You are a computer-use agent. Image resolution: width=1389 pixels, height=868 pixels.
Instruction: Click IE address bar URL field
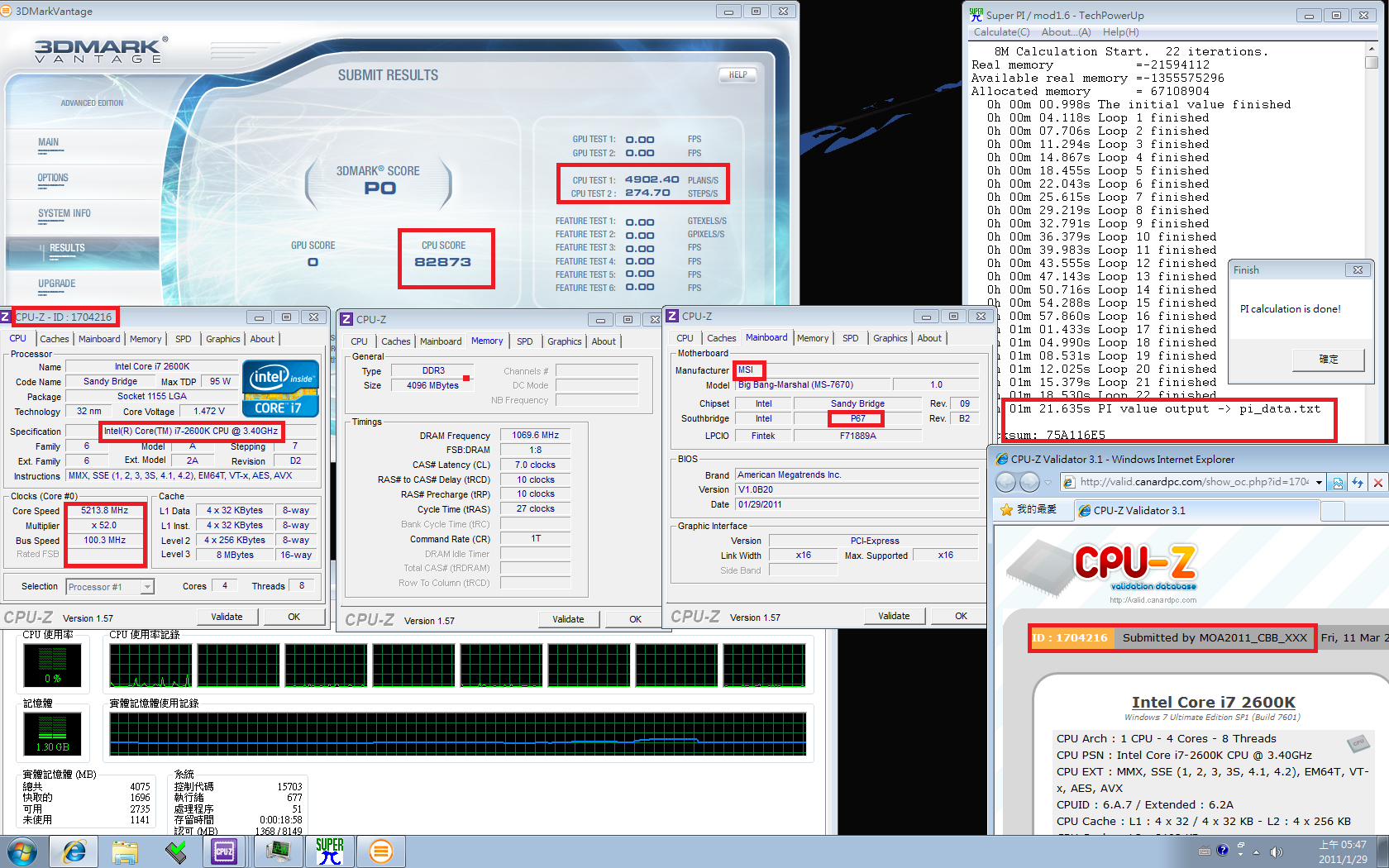click(x=1194, y=482)
